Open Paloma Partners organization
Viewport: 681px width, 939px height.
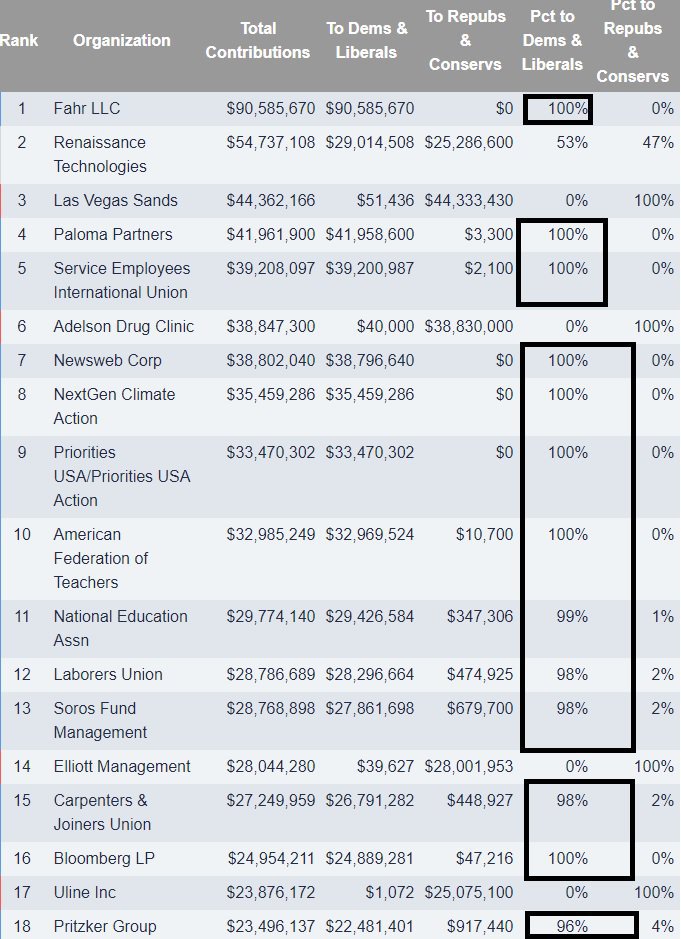pos(113,234)
